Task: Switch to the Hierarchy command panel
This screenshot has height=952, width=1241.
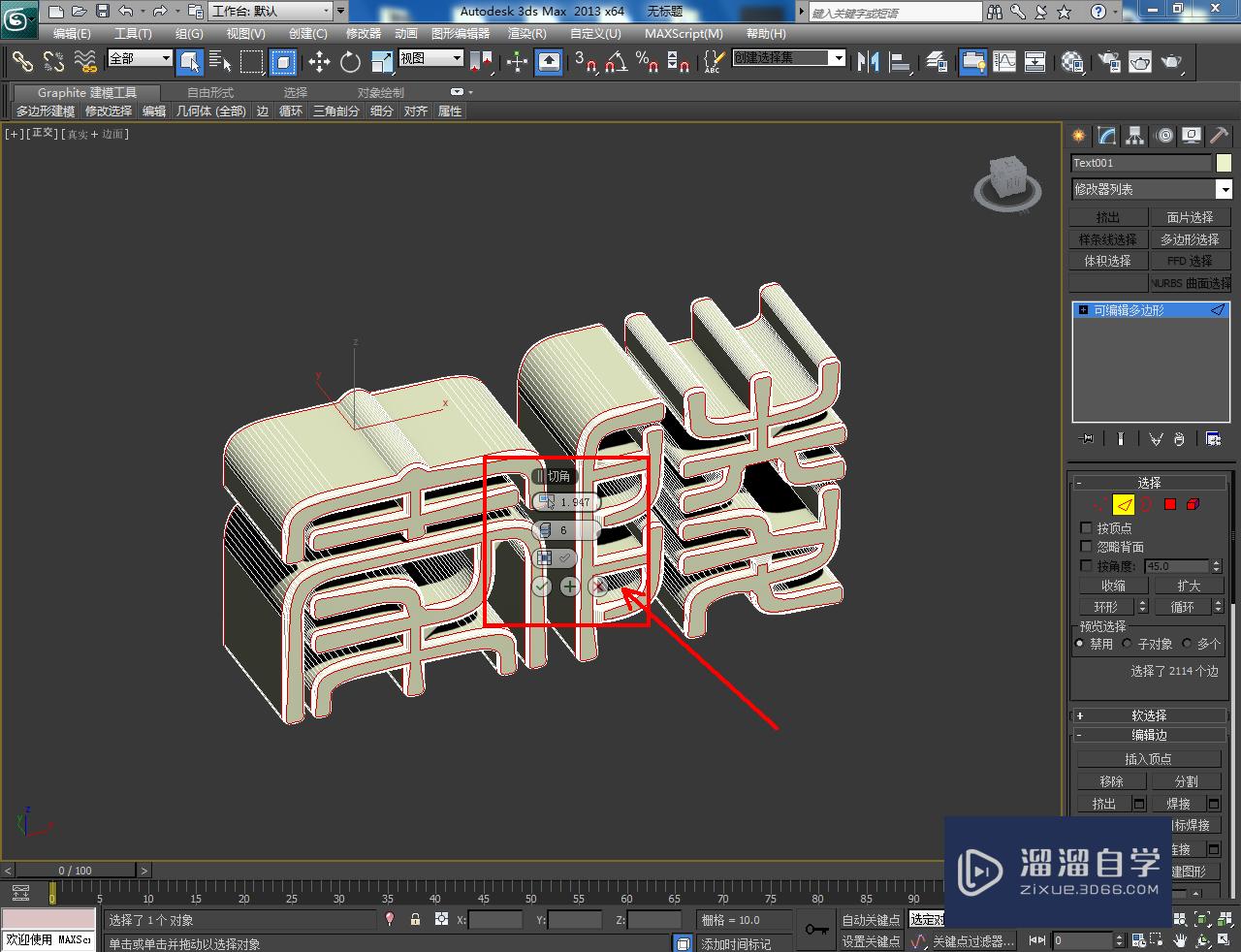Action: coord(1135,136)
